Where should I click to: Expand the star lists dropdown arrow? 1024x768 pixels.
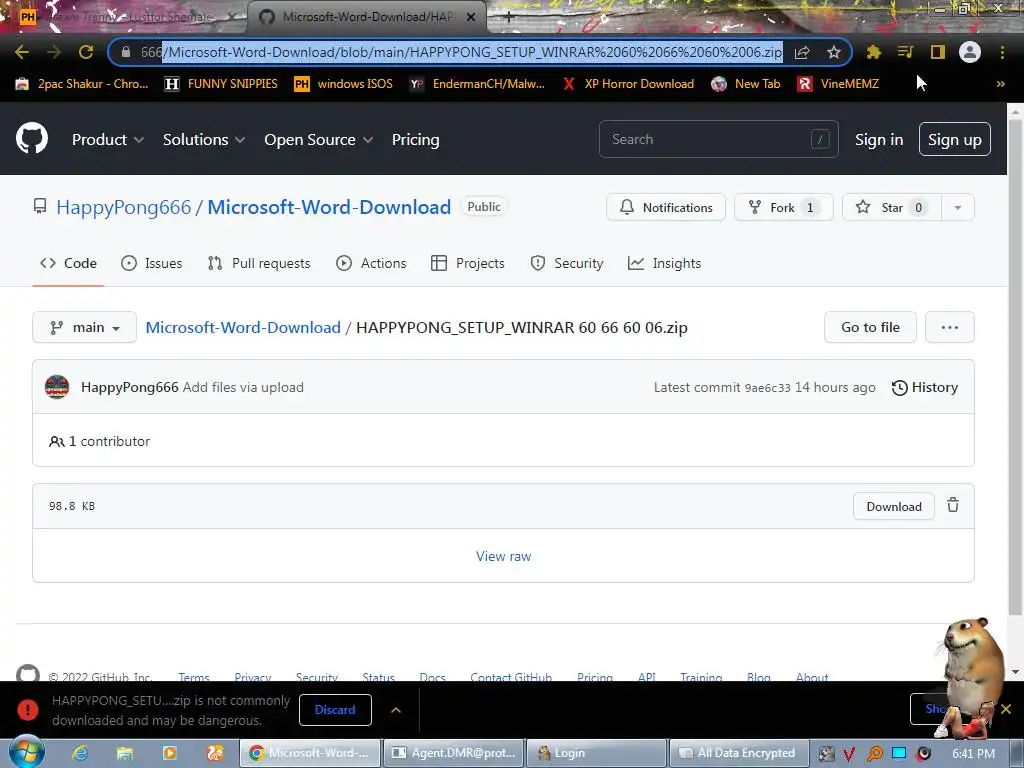957,207
